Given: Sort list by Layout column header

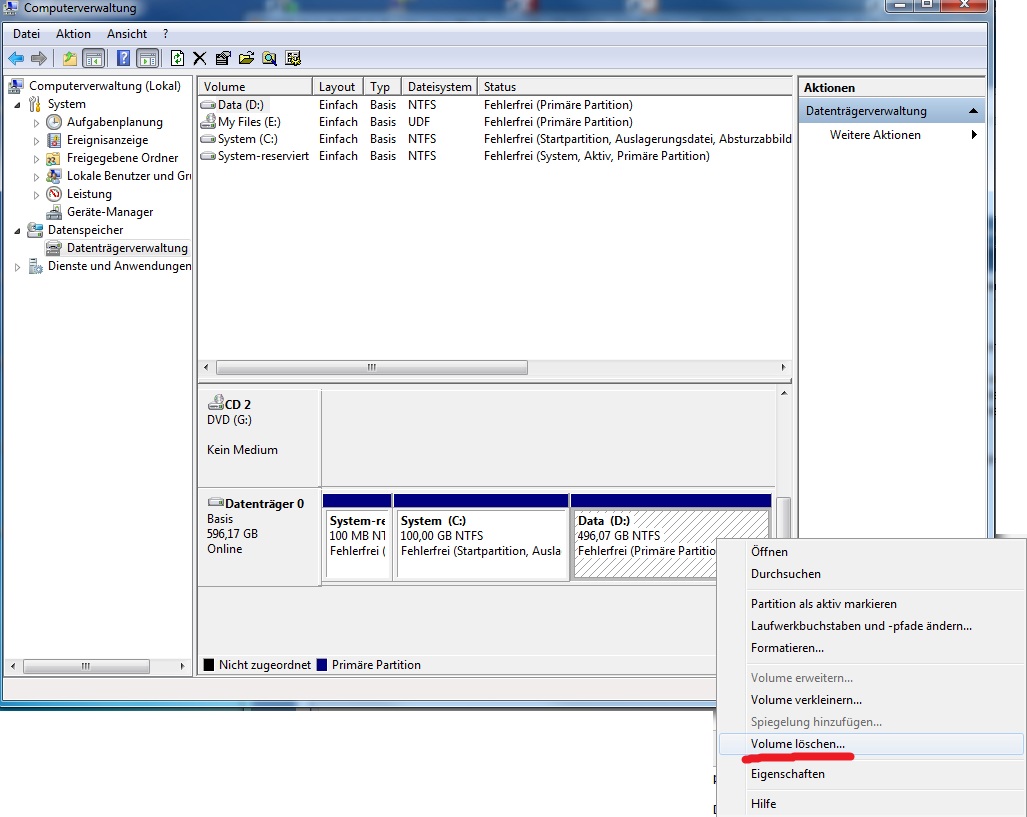Looking at the screenshot, I should point(338,86).
